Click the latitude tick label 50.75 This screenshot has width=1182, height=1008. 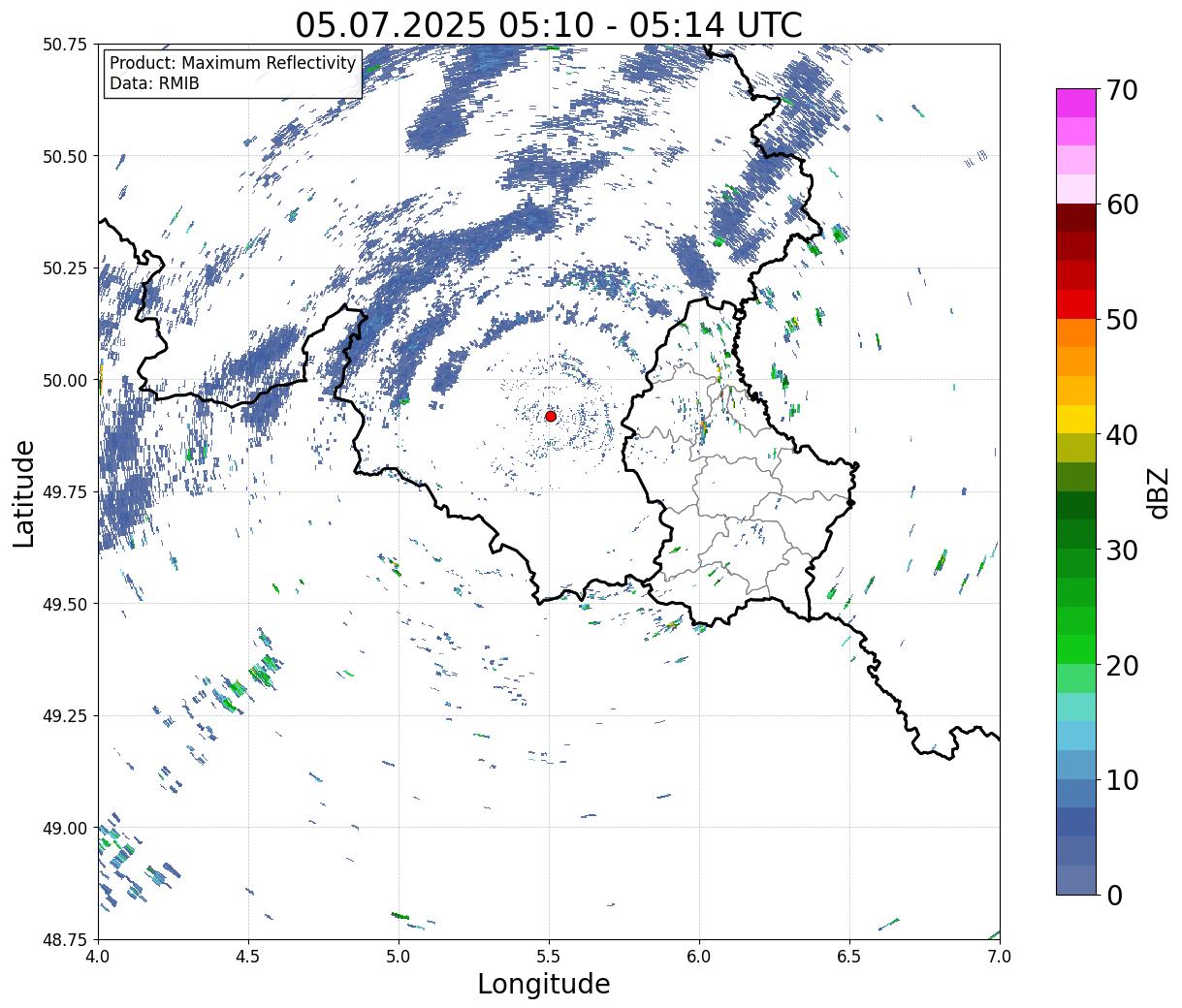65,45
